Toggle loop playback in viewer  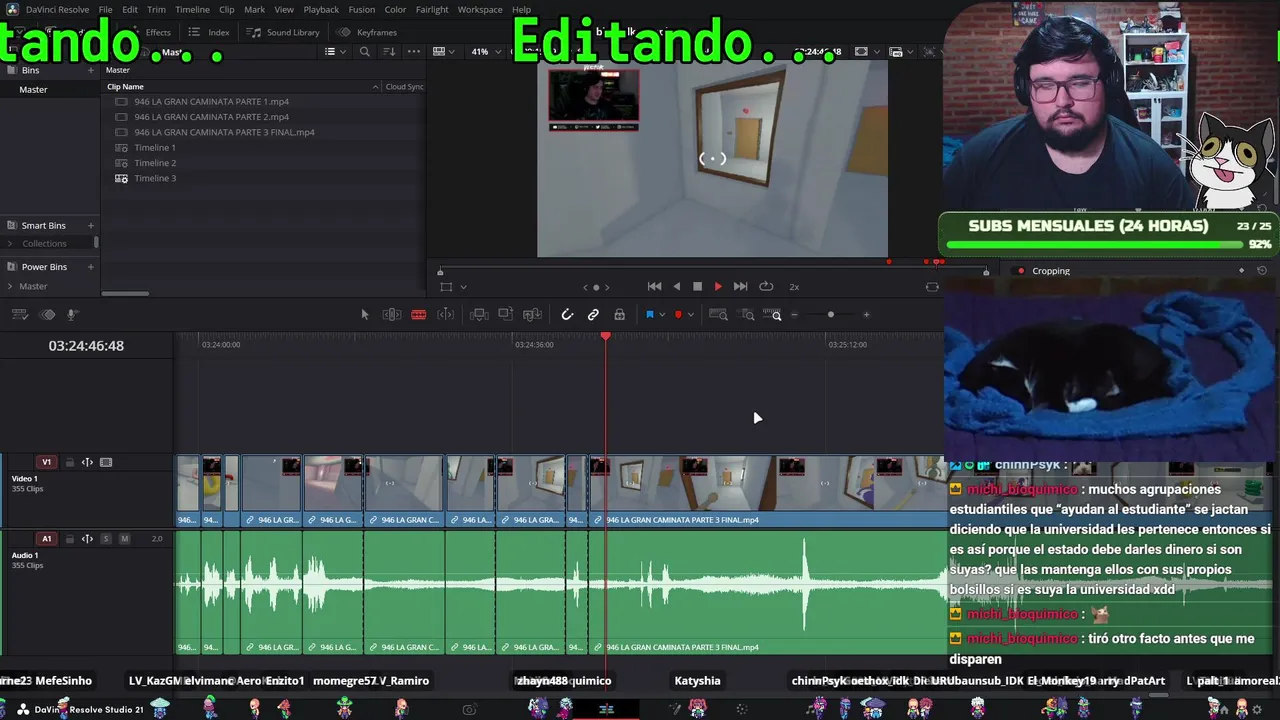(x=766, y=287)
